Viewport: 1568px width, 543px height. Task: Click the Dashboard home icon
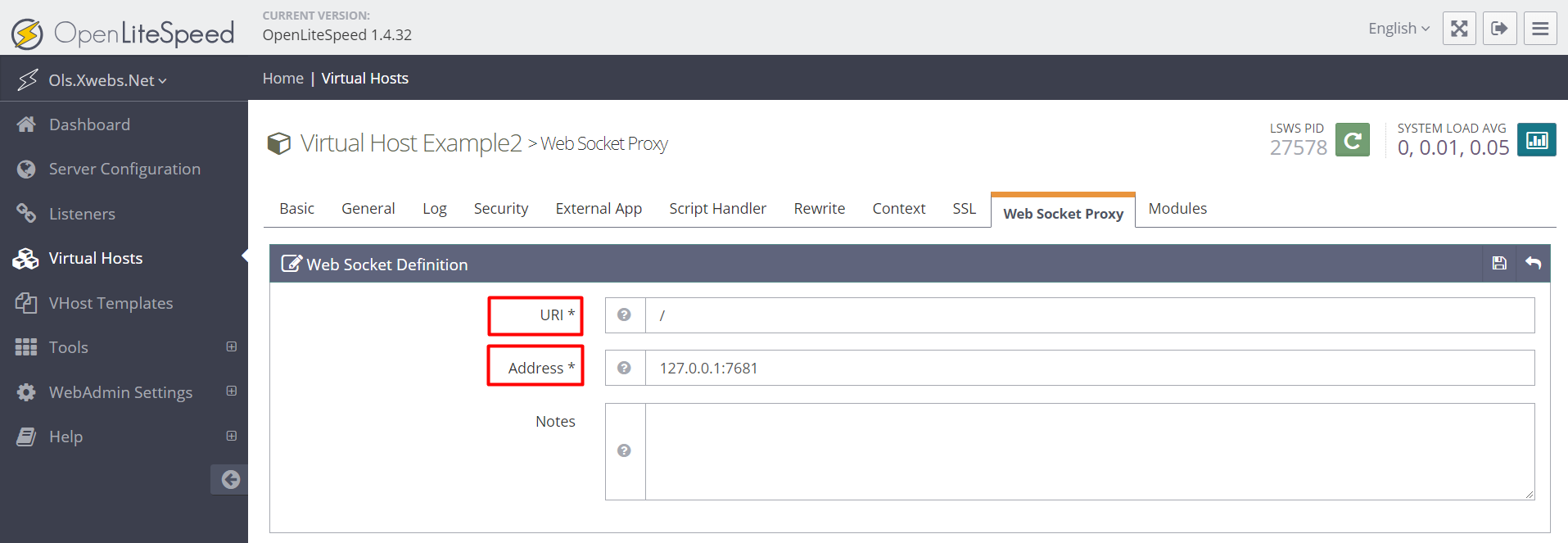[x=26, y=124]
